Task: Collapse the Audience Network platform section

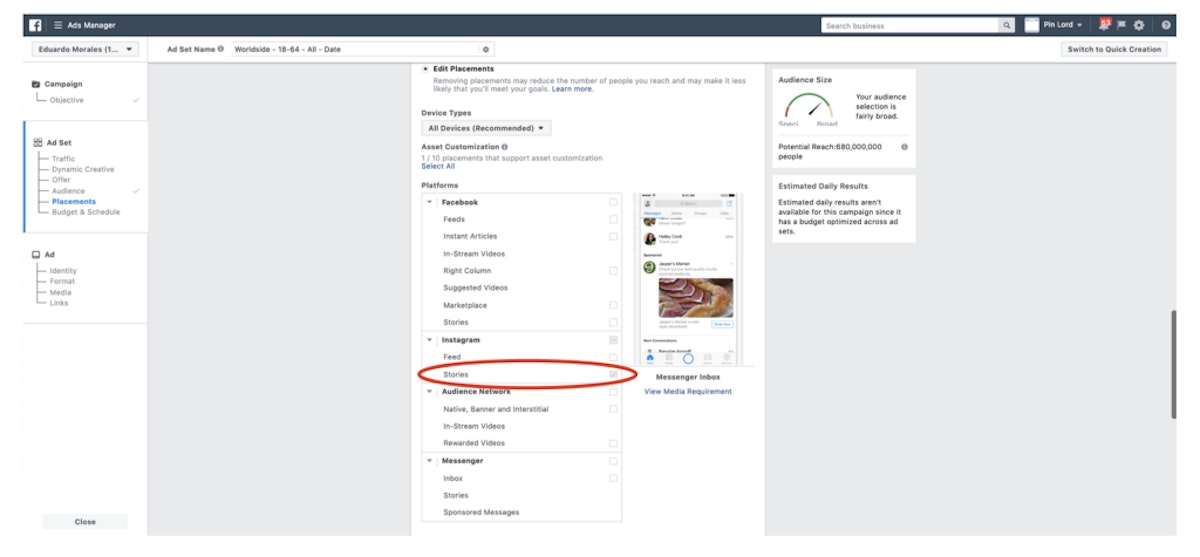Action: coord(429,392)
